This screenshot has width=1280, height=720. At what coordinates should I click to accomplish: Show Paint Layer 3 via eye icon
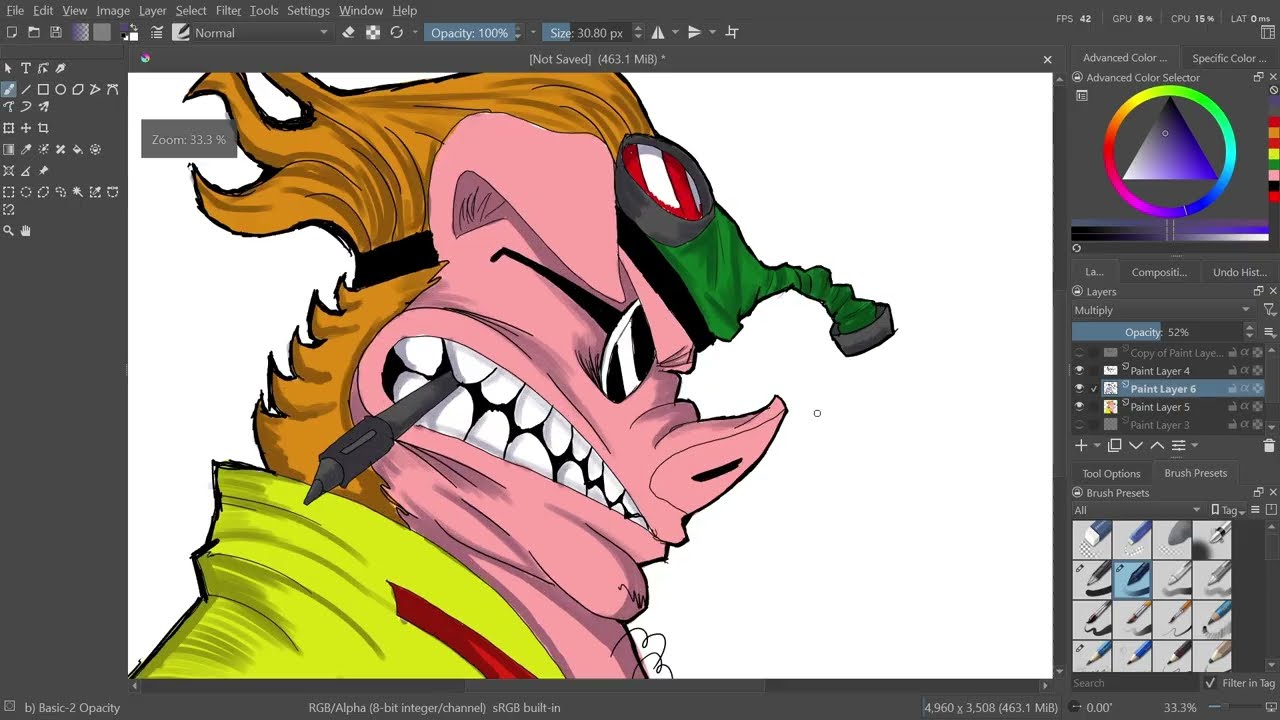click(x=1079, y=425)
